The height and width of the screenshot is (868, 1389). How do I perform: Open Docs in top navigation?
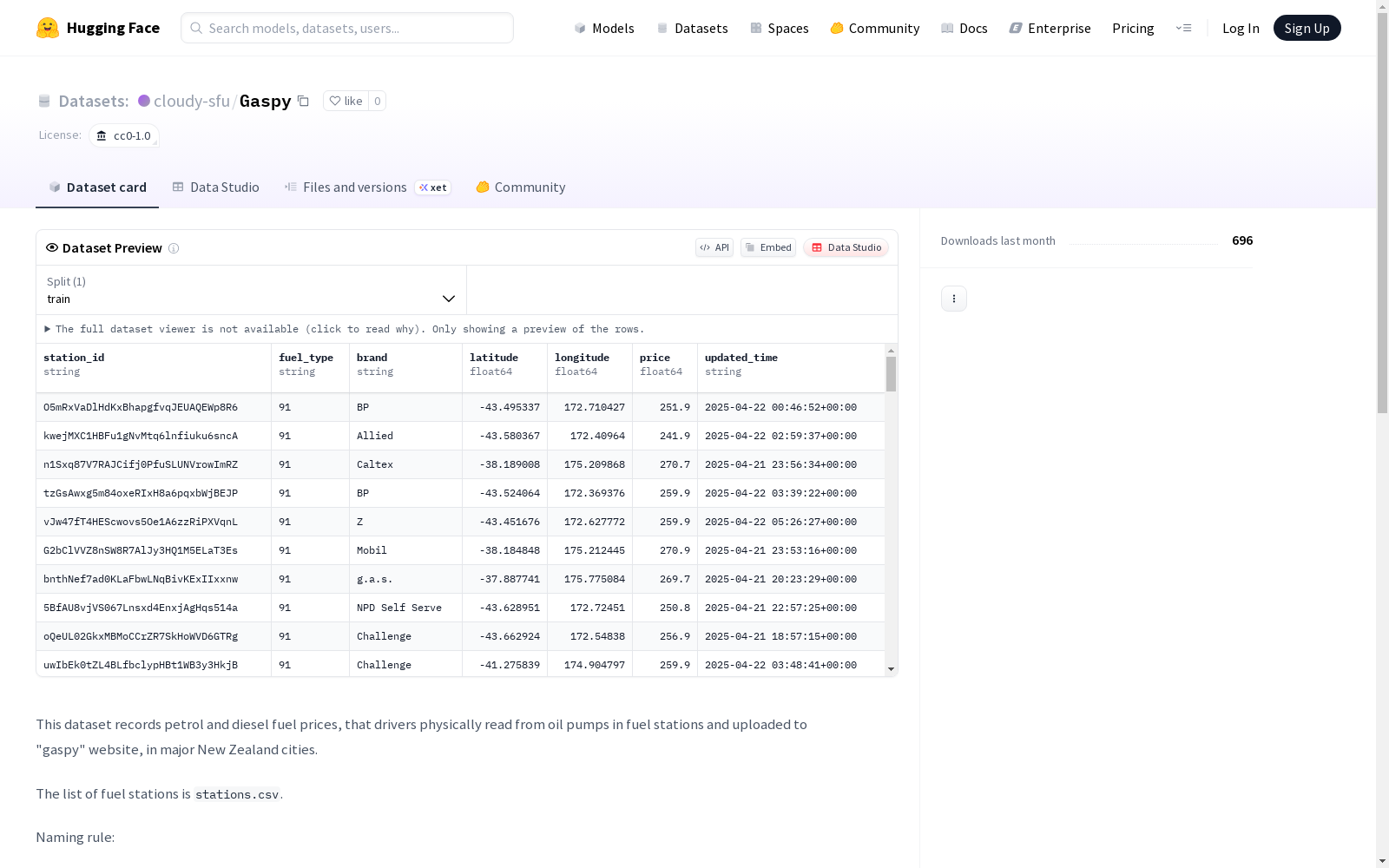point(964,28)
